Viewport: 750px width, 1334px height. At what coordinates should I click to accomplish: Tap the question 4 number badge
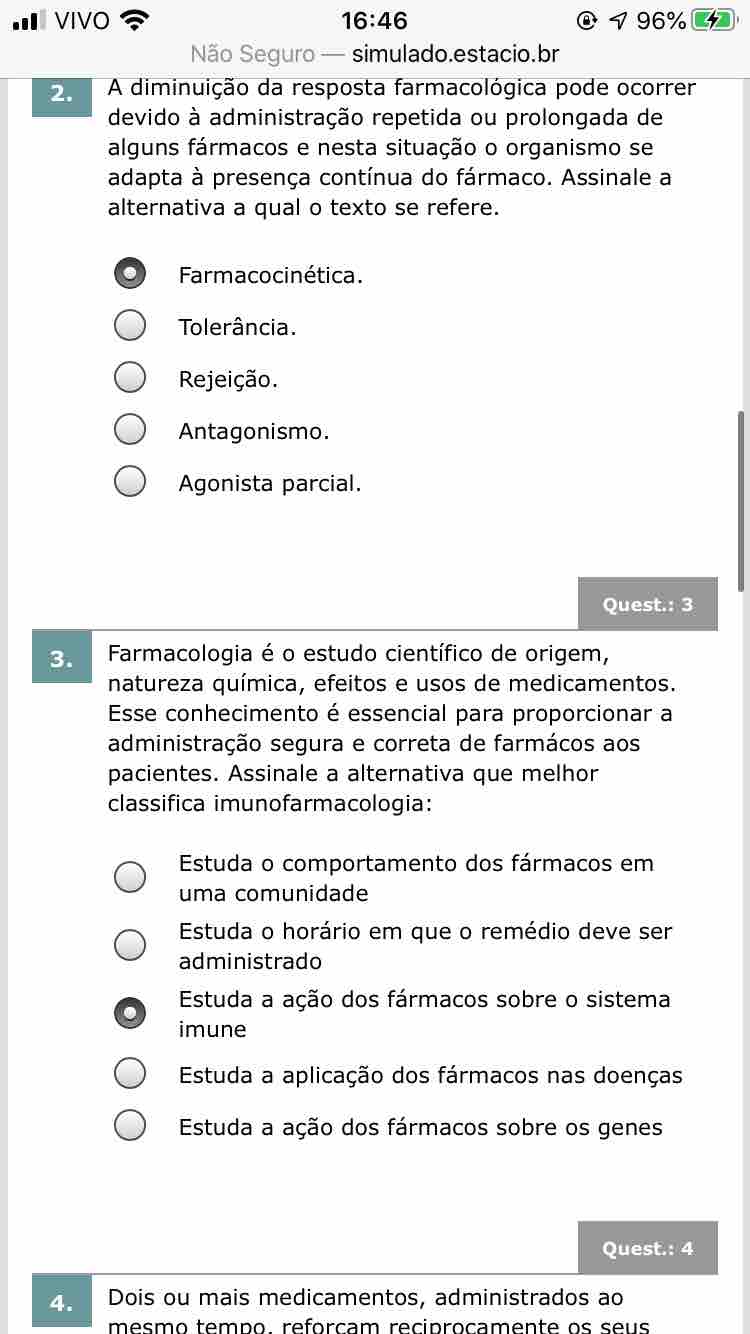point(62,1302)
